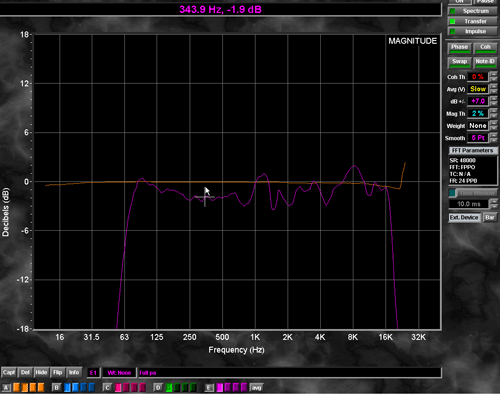Increase the Coh Th threshold stepper
The width and height of the screenshot is (500, 394).
[493, 74]
